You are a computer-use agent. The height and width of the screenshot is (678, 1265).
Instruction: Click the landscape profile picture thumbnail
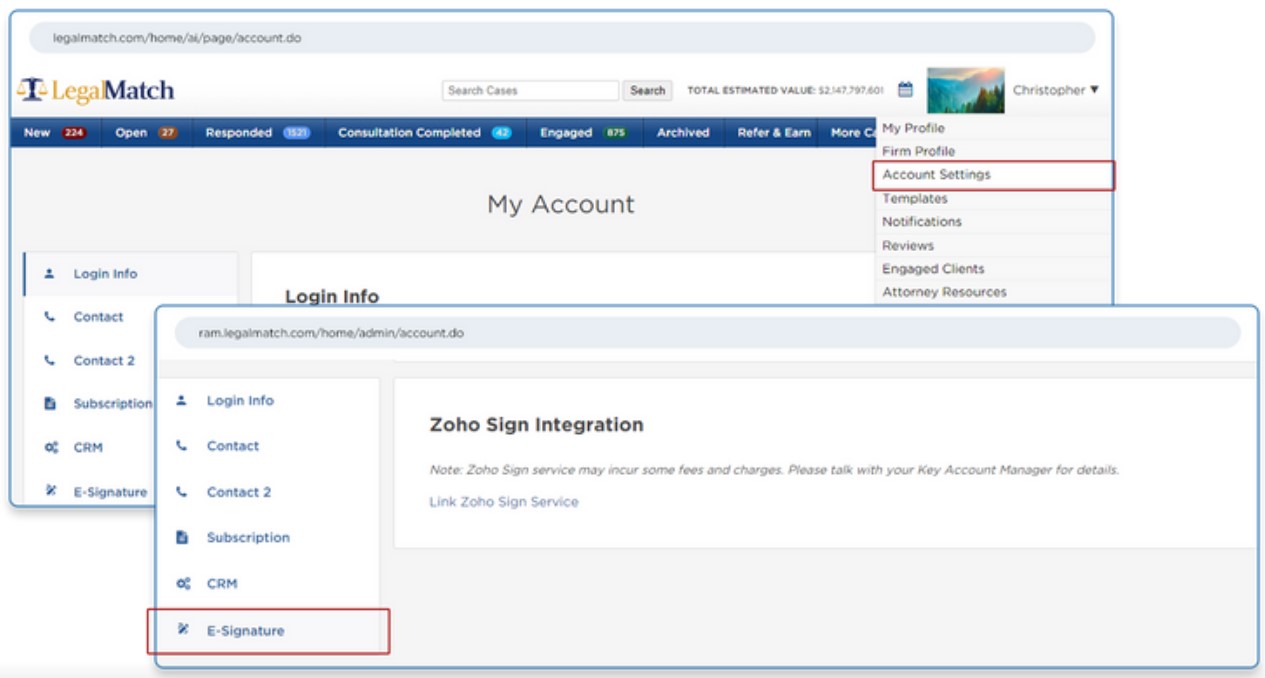[x=965, y=90]
